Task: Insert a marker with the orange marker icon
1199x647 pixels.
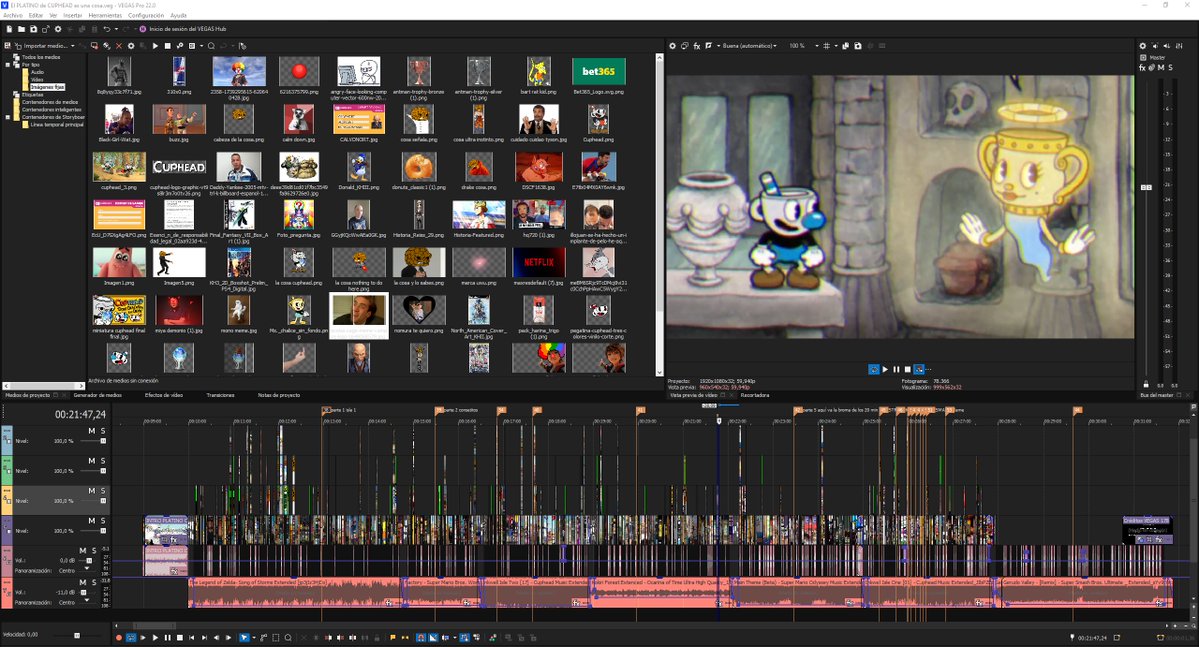Action: click(x=392, y=637)
